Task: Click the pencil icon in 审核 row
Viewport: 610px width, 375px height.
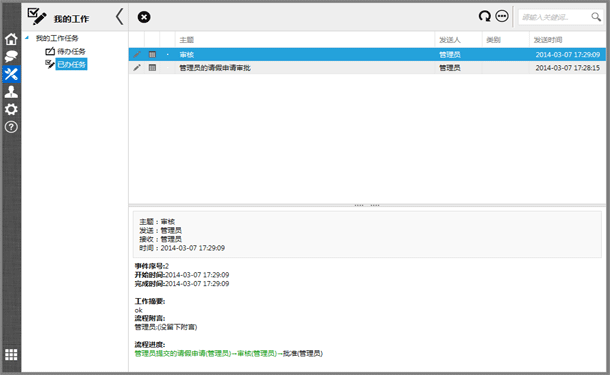Action: 137,54
